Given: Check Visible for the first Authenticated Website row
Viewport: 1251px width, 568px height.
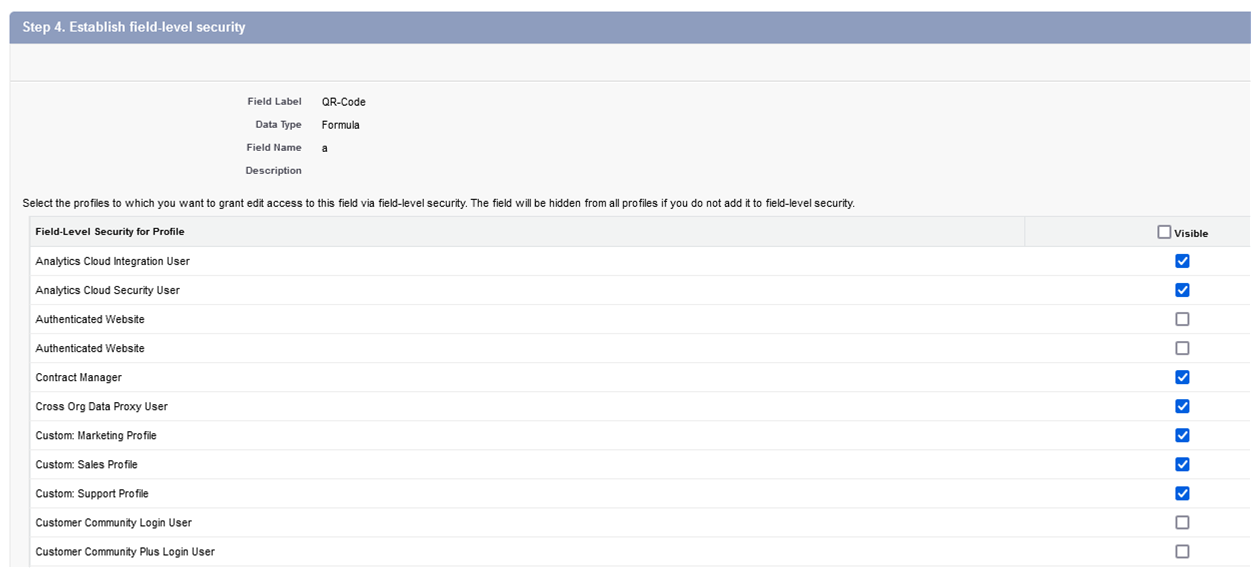Looking at the screenshot, I should click(x=1183, y=319).
